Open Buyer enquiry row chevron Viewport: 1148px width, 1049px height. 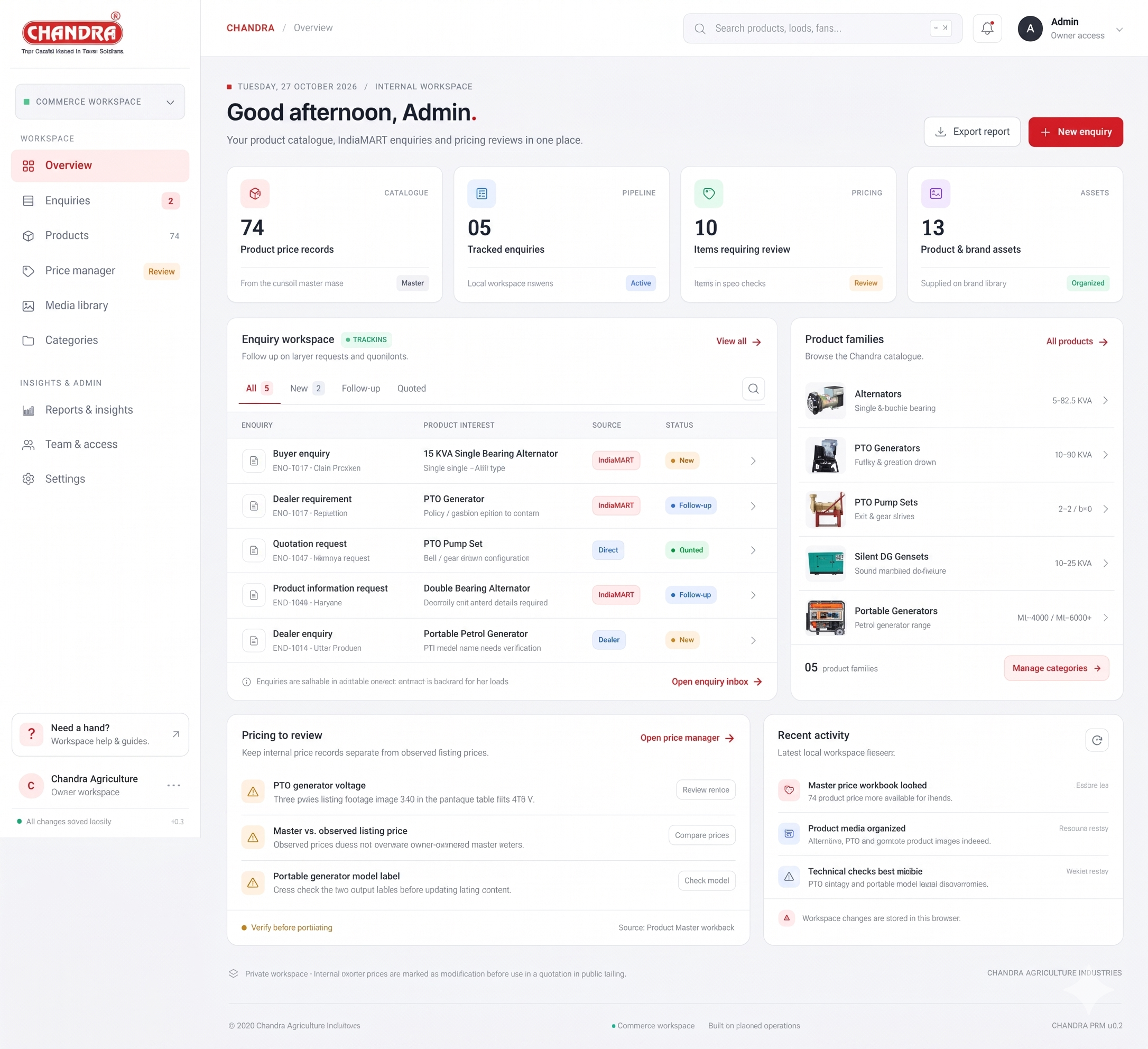[x=753, y=461]
